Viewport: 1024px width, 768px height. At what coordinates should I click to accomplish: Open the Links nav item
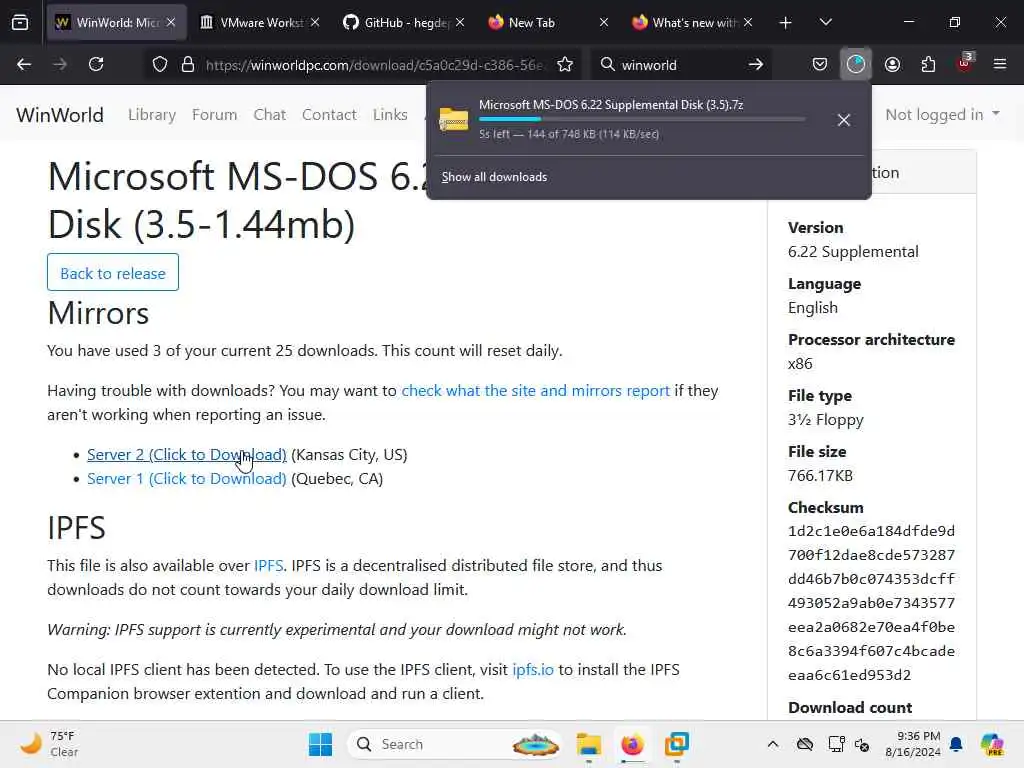click(x=390, y=114)
